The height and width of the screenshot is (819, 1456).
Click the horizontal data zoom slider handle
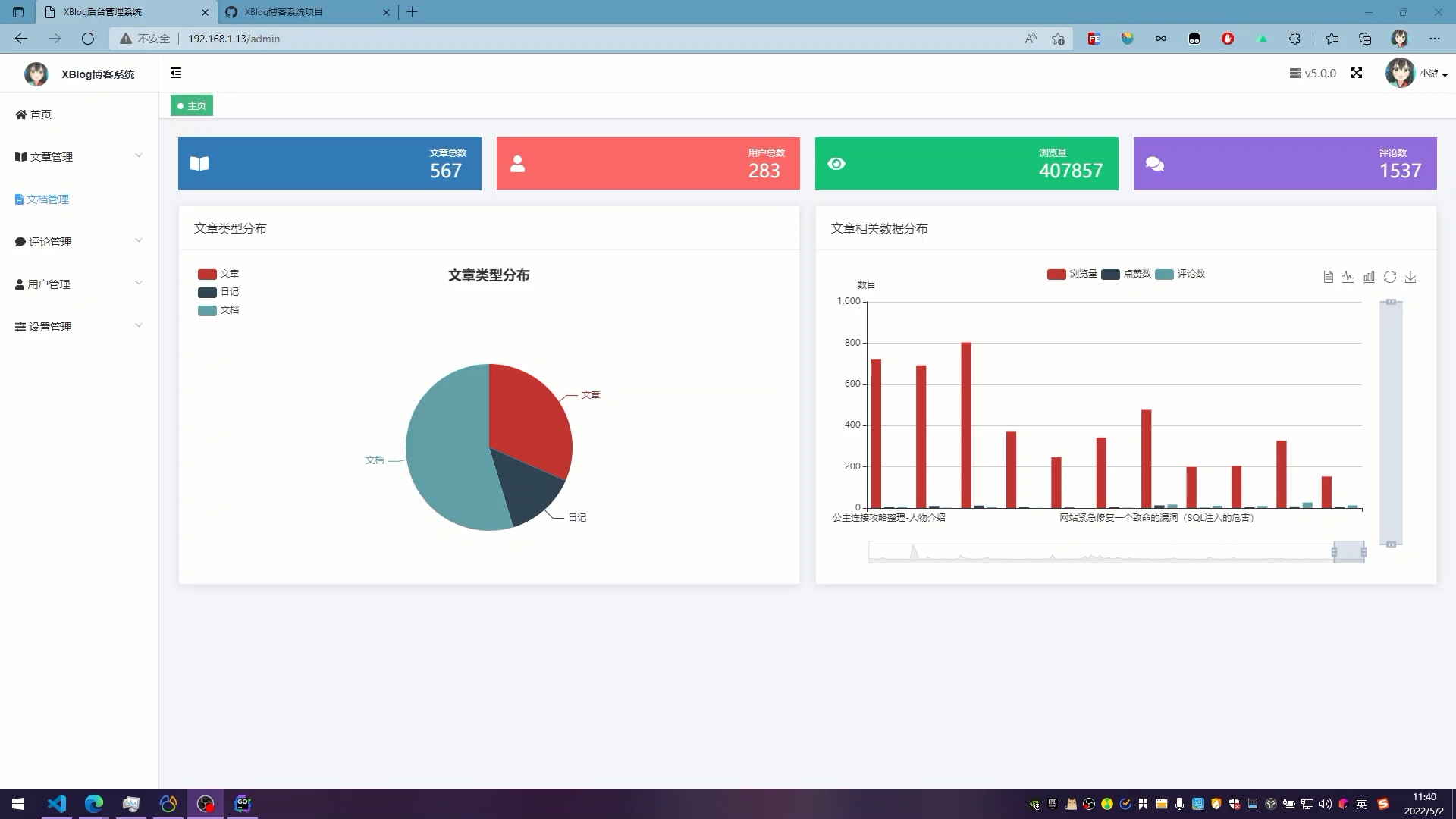1334,552
